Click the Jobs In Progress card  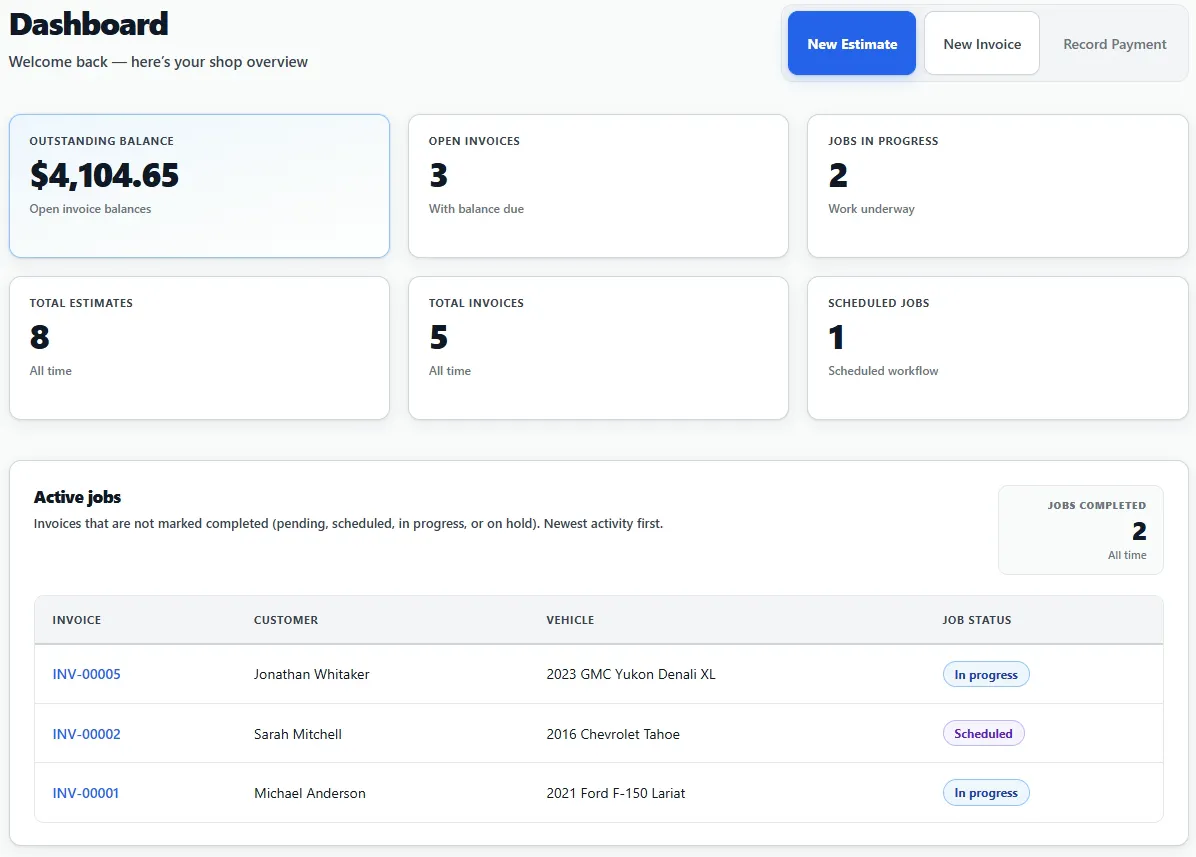pos(998,186)
